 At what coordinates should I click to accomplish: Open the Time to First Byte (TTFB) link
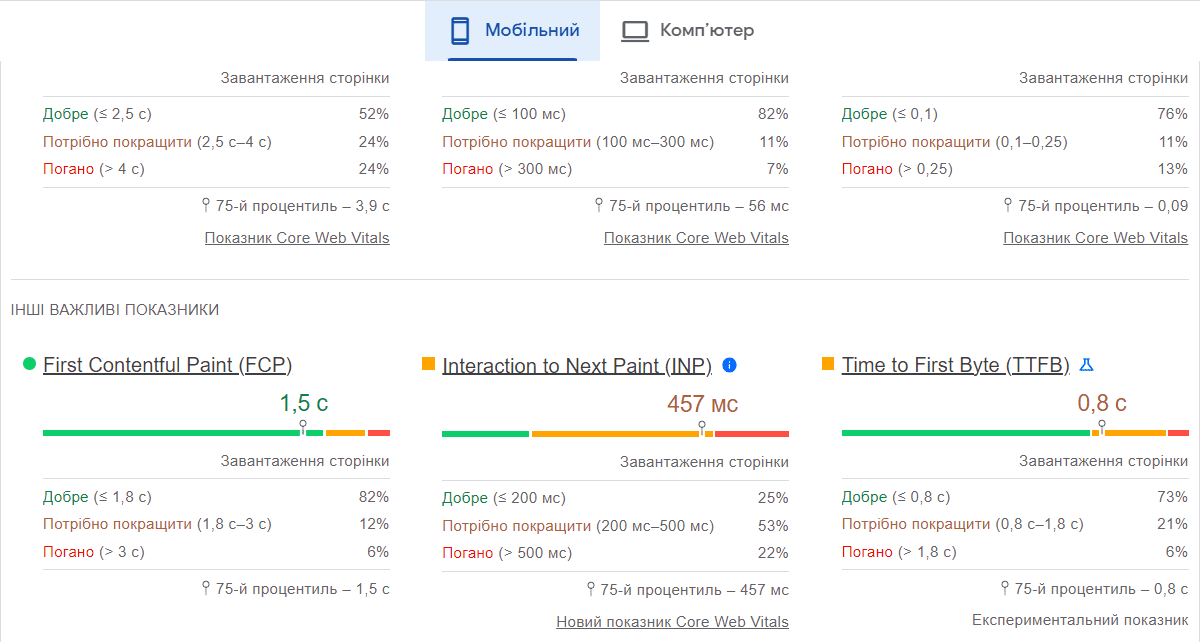pyautogui.click(x=956, y=365)
